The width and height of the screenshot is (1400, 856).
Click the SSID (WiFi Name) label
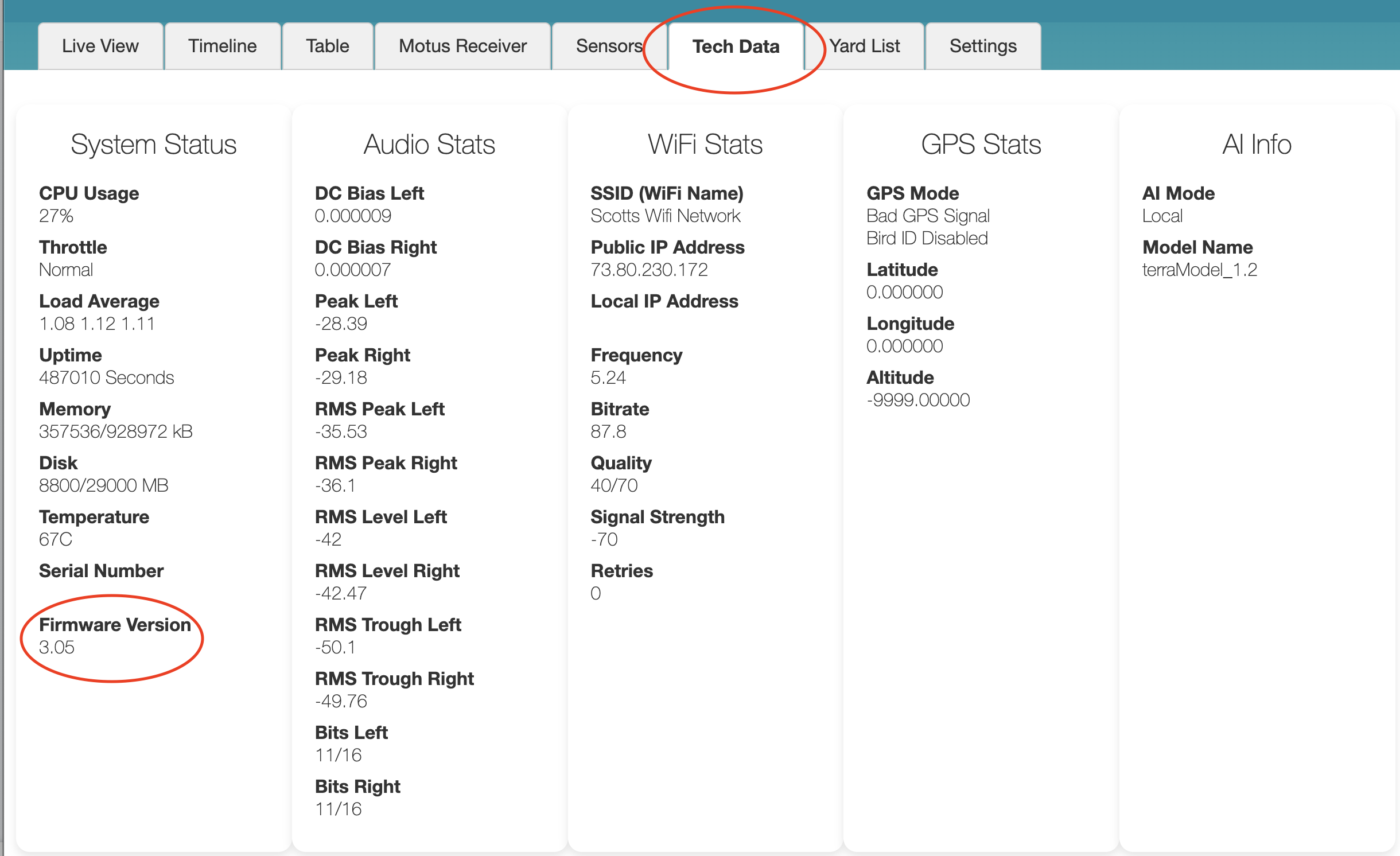667,193
